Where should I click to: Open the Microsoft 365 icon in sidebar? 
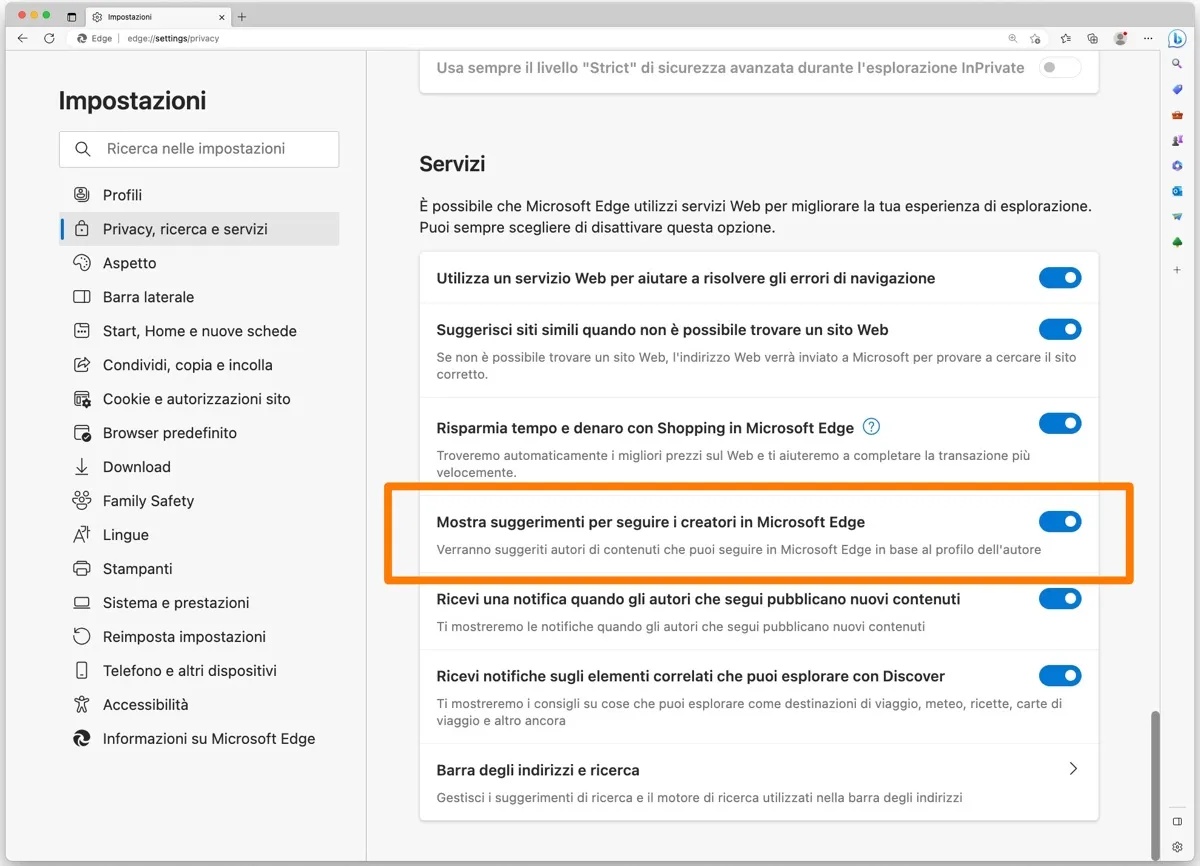tap(1177, 166)
